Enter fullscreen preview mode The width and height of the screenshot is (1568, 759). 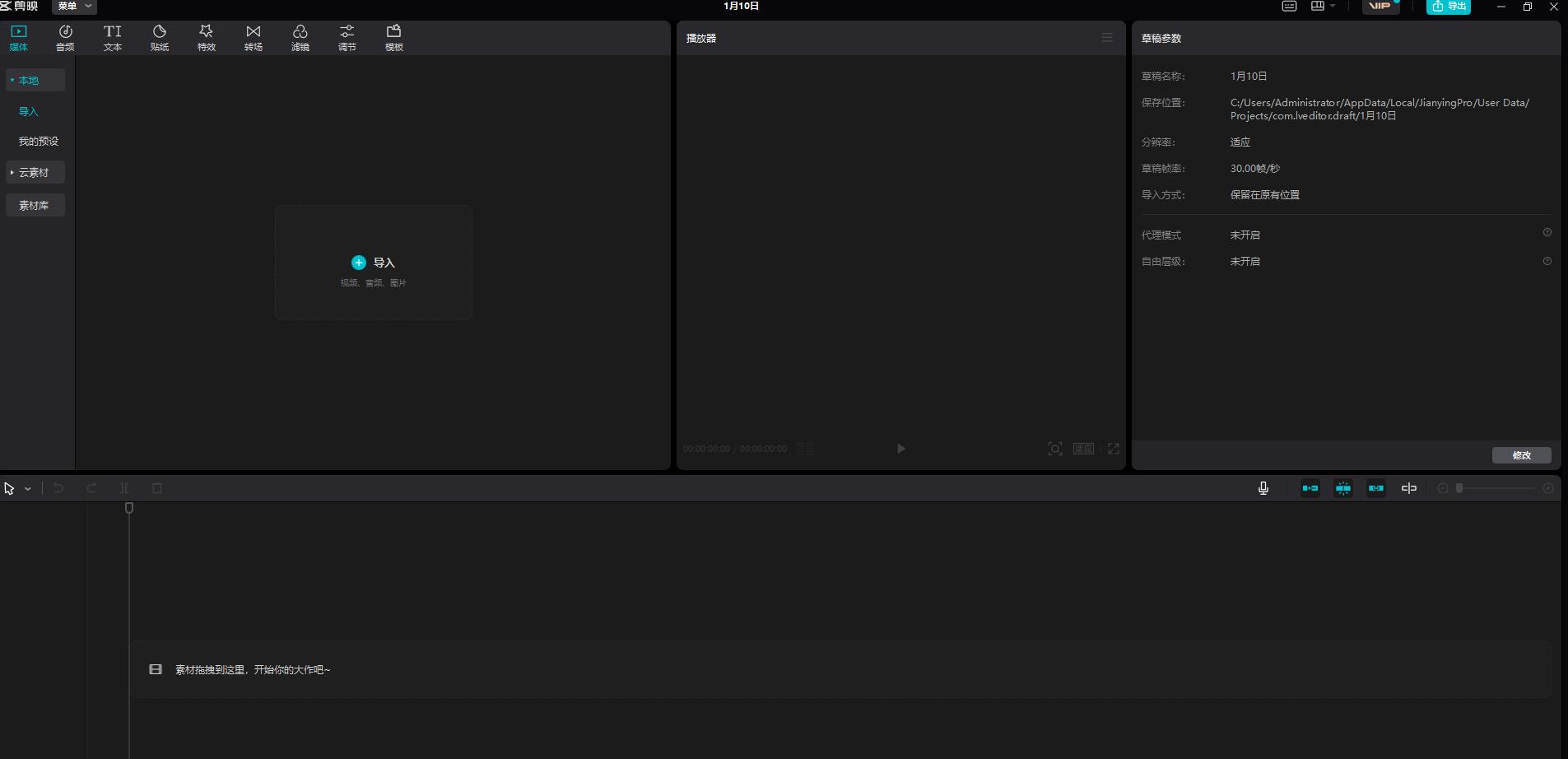pyautogui.click(x=1114, y=449)
